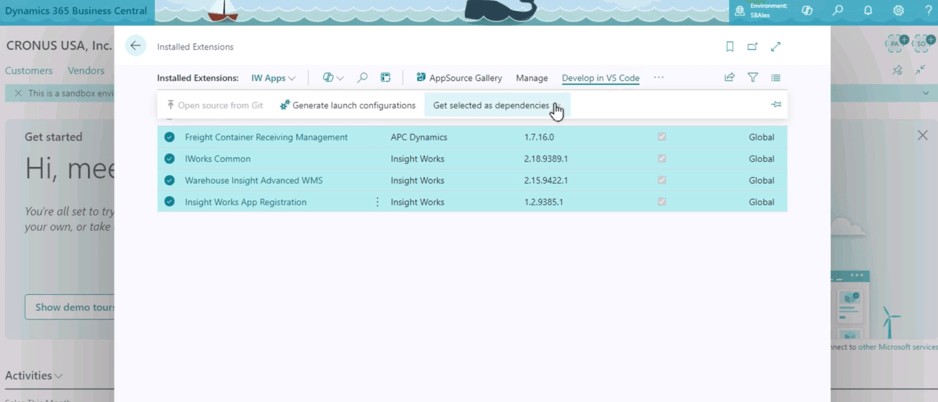The image size is (938, 402).
Task: Open the Manage menu
Action: (532, 78)
